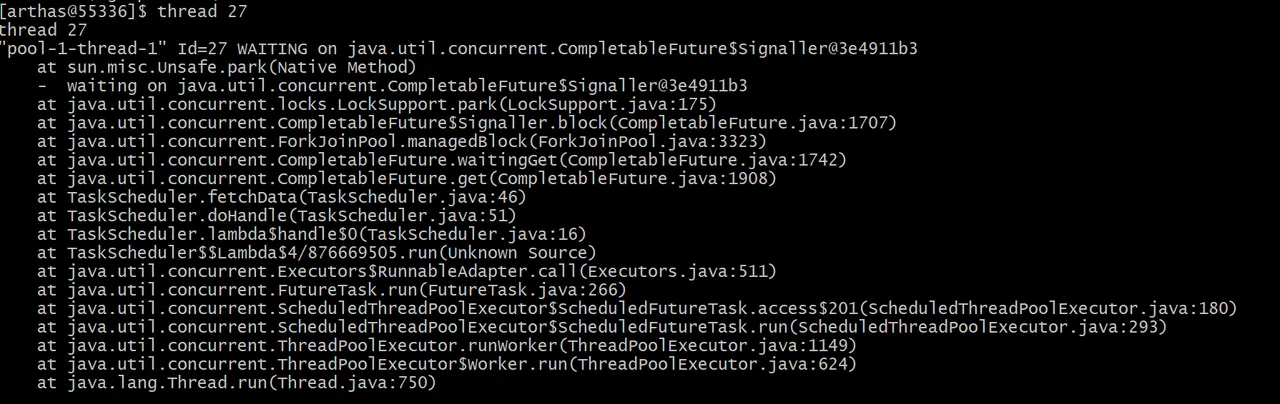Click the TaskScheduler.doHandle frame line
Image resolution: width=1280 pixels, height=404 pixels.
[x=277, y=215]
